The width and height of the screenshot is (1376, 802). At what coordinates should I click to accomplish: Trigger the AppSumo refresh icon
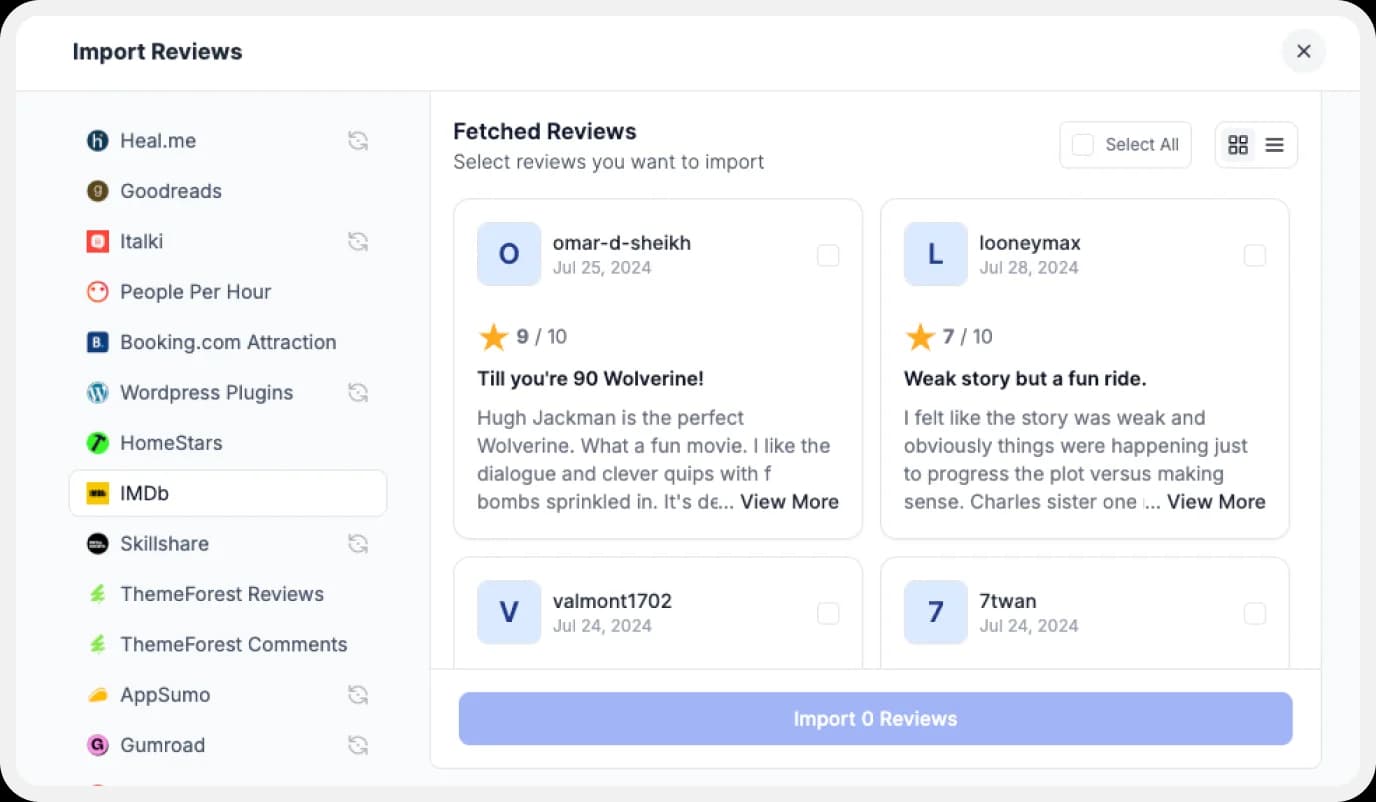[358, 694]
